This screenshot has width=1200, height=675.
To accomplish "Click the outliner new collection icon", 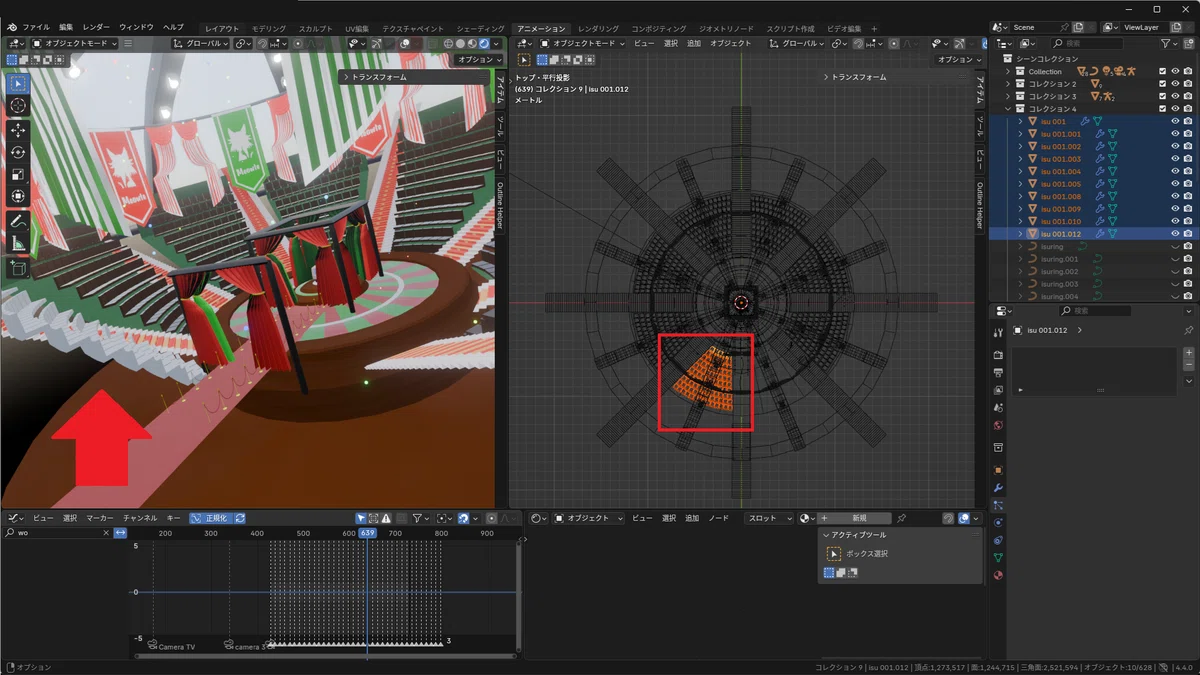I will [1188, 44].
